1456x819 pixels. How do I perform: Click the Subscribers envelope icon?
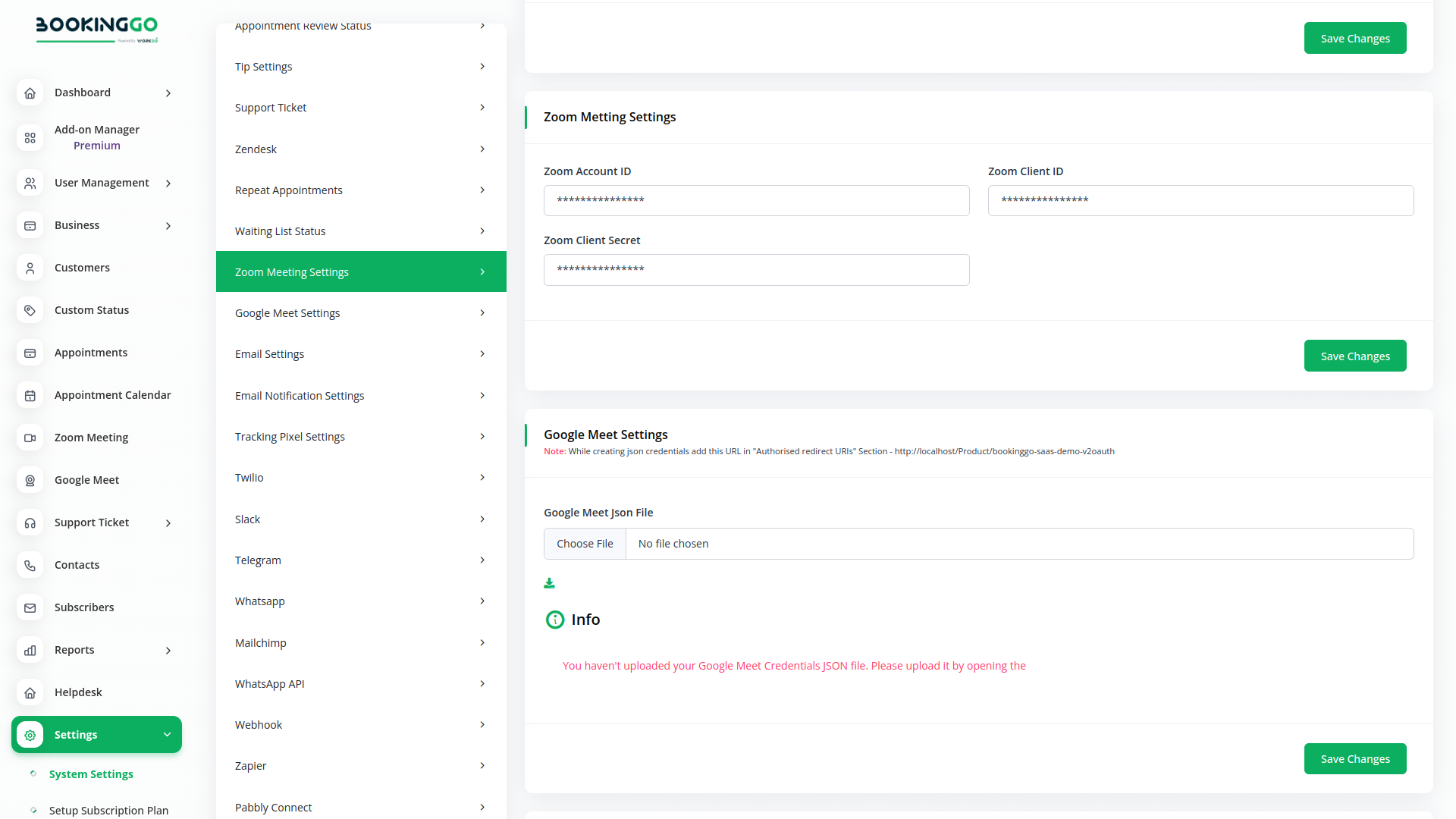click(x=30, y=607)
